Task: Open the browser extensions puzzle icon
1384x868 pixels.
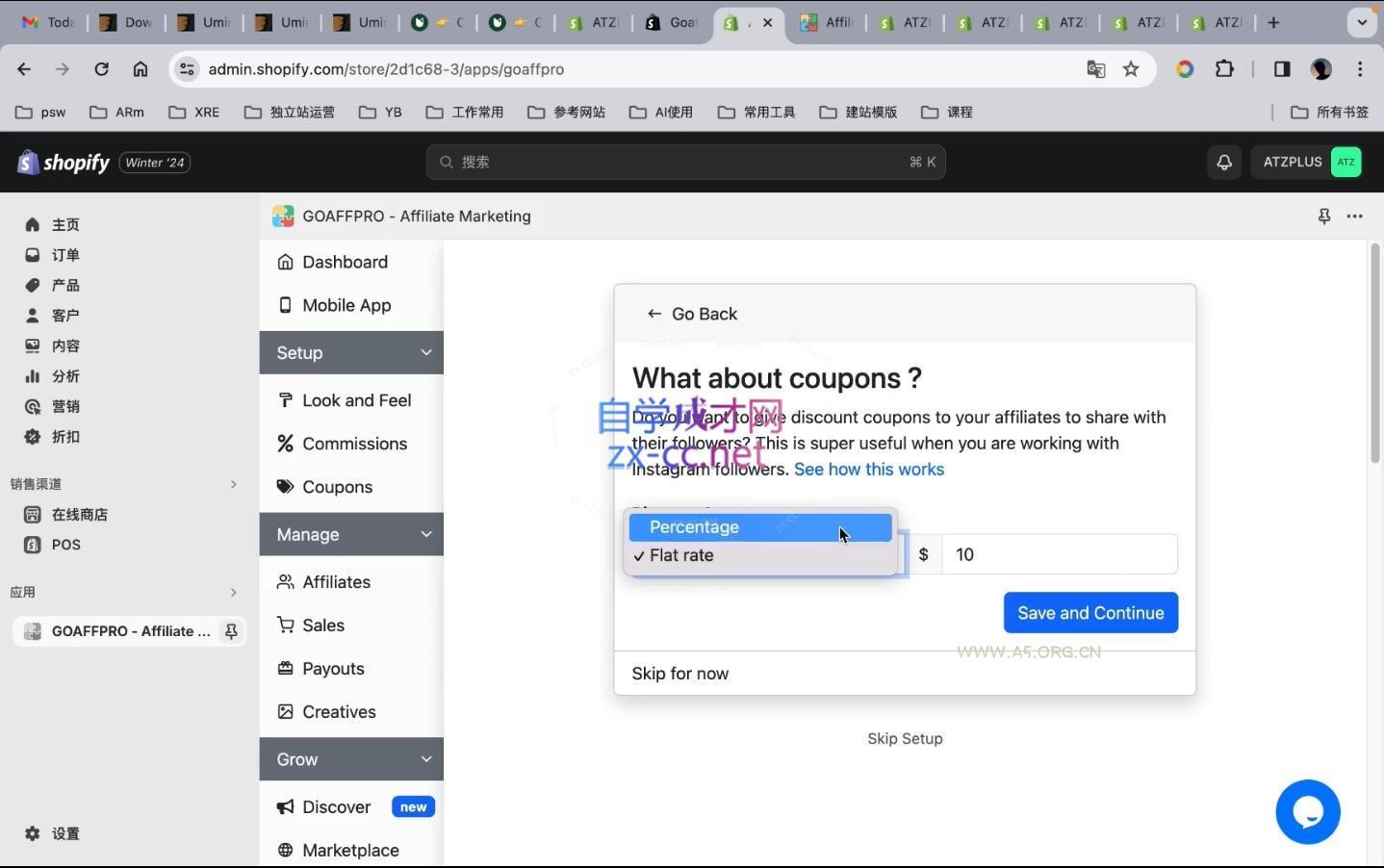Action: [x=1224, y=69]
